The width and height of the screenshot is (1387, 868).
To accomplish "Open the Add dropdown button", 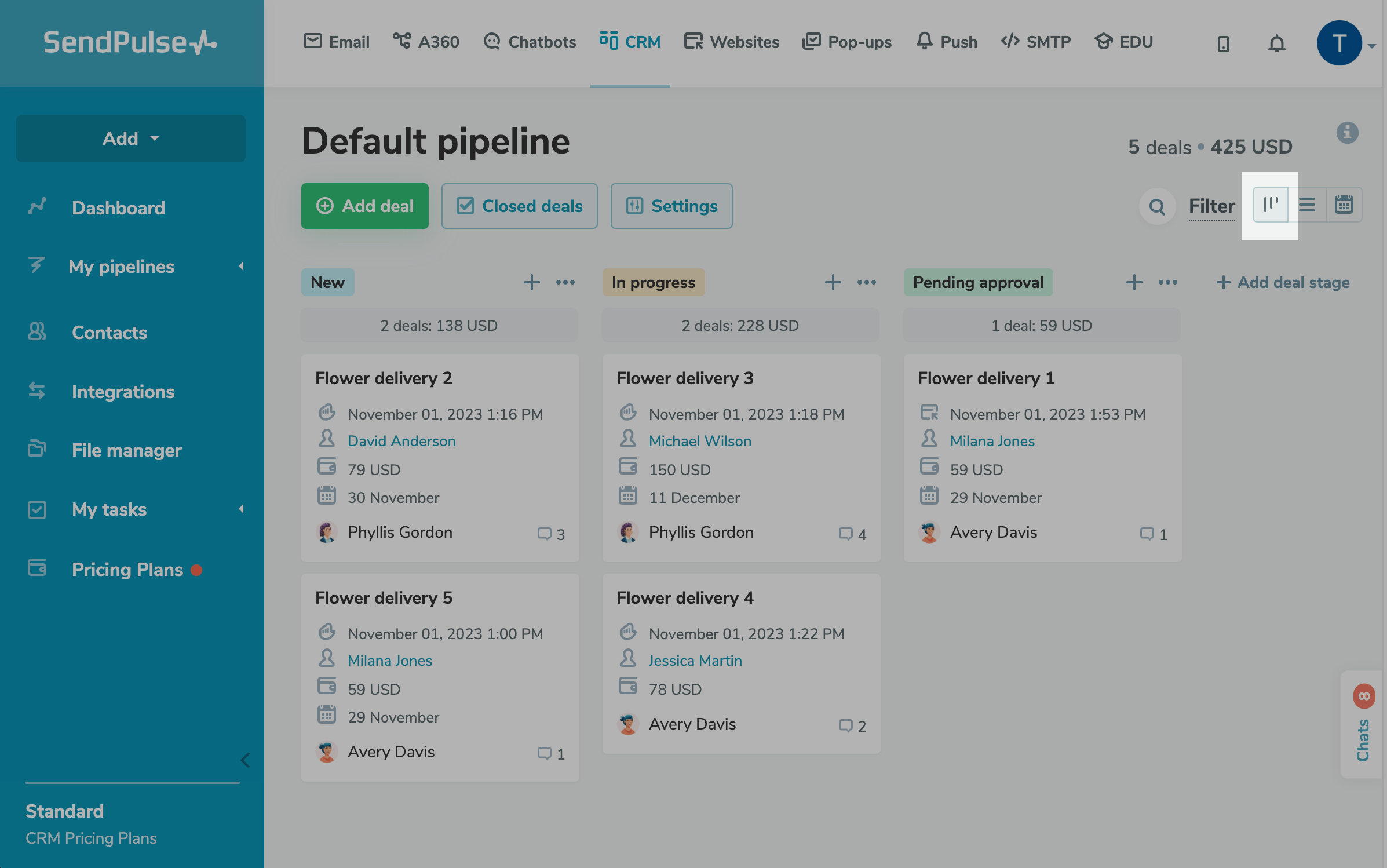I will 130,138.
